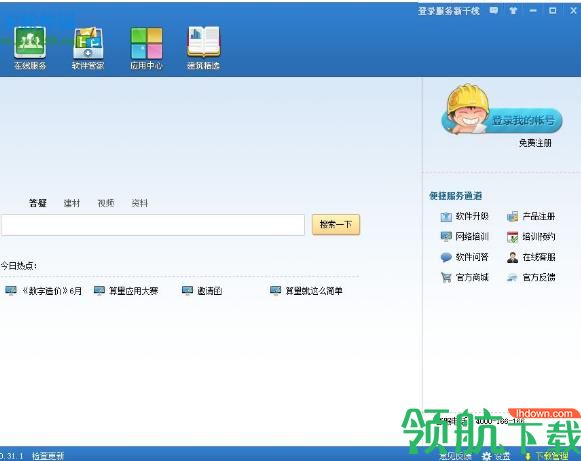Select the 建材 search tab
581x461 pixels.
(x=72, y=203)
